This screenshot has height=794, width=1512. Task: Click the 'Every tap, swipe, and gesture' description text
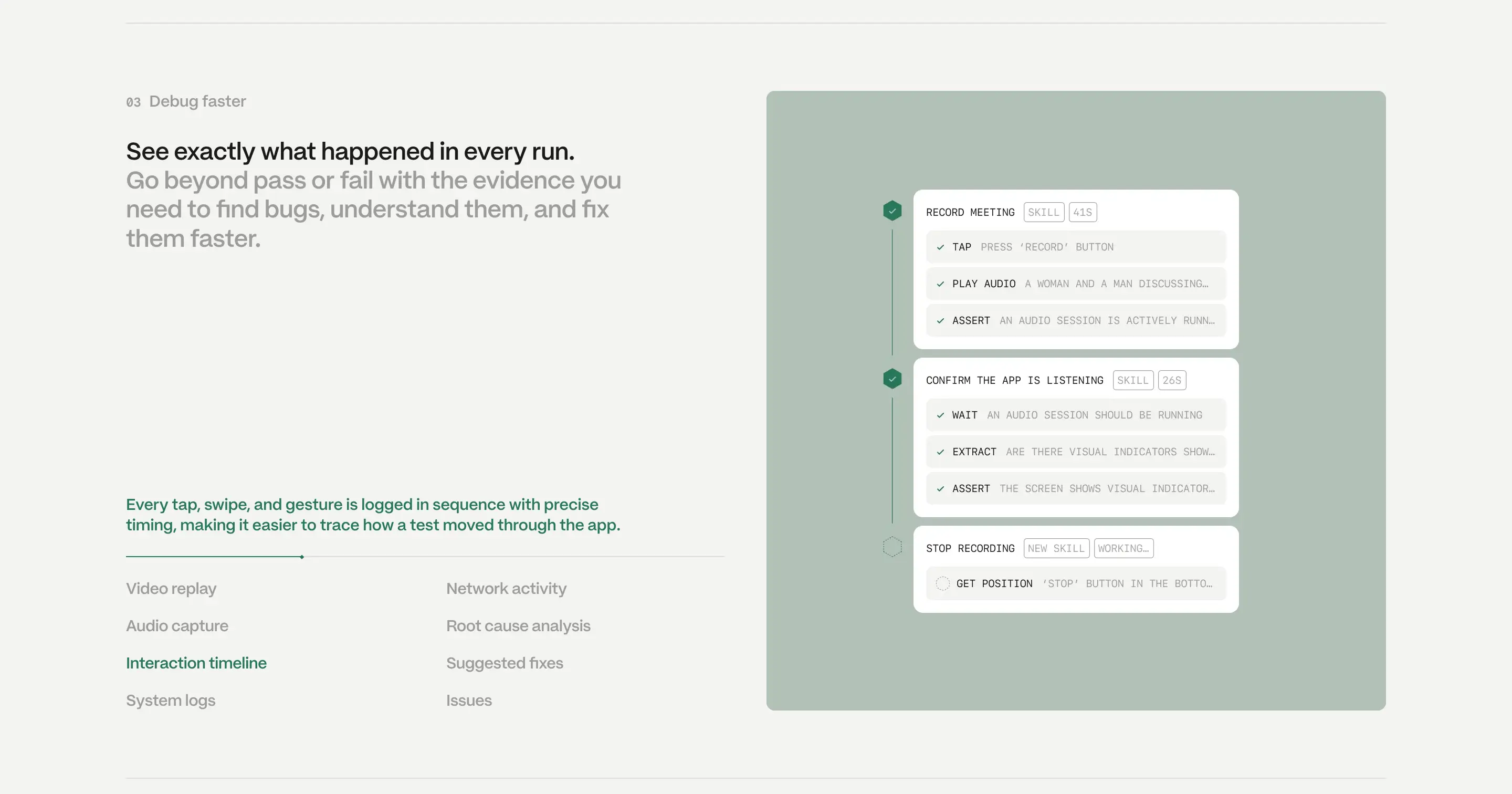(x=373, y=515)
